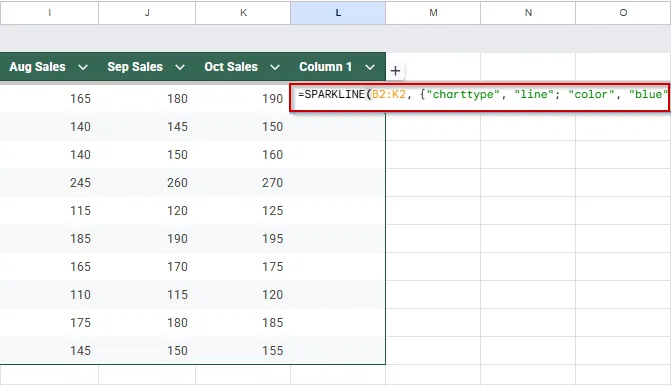Select Aug Sales cell with value 245
The image size is (671, 386).
pyautogui.click(x=49, y=183)
